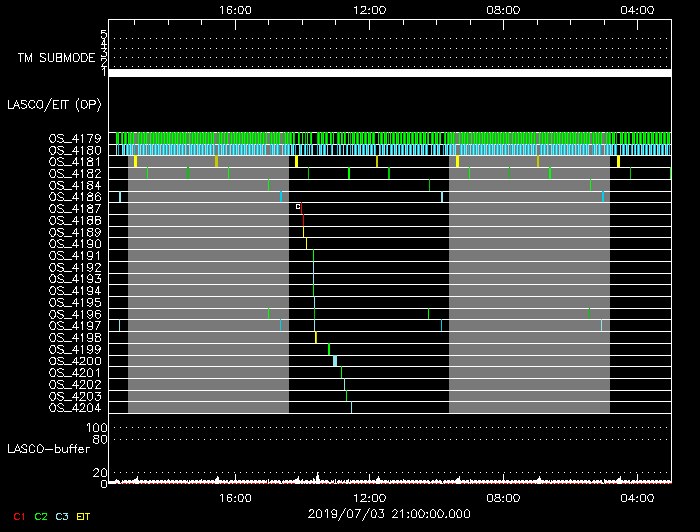
Task: Click the EIT legend entry
Action: (83, 516)
